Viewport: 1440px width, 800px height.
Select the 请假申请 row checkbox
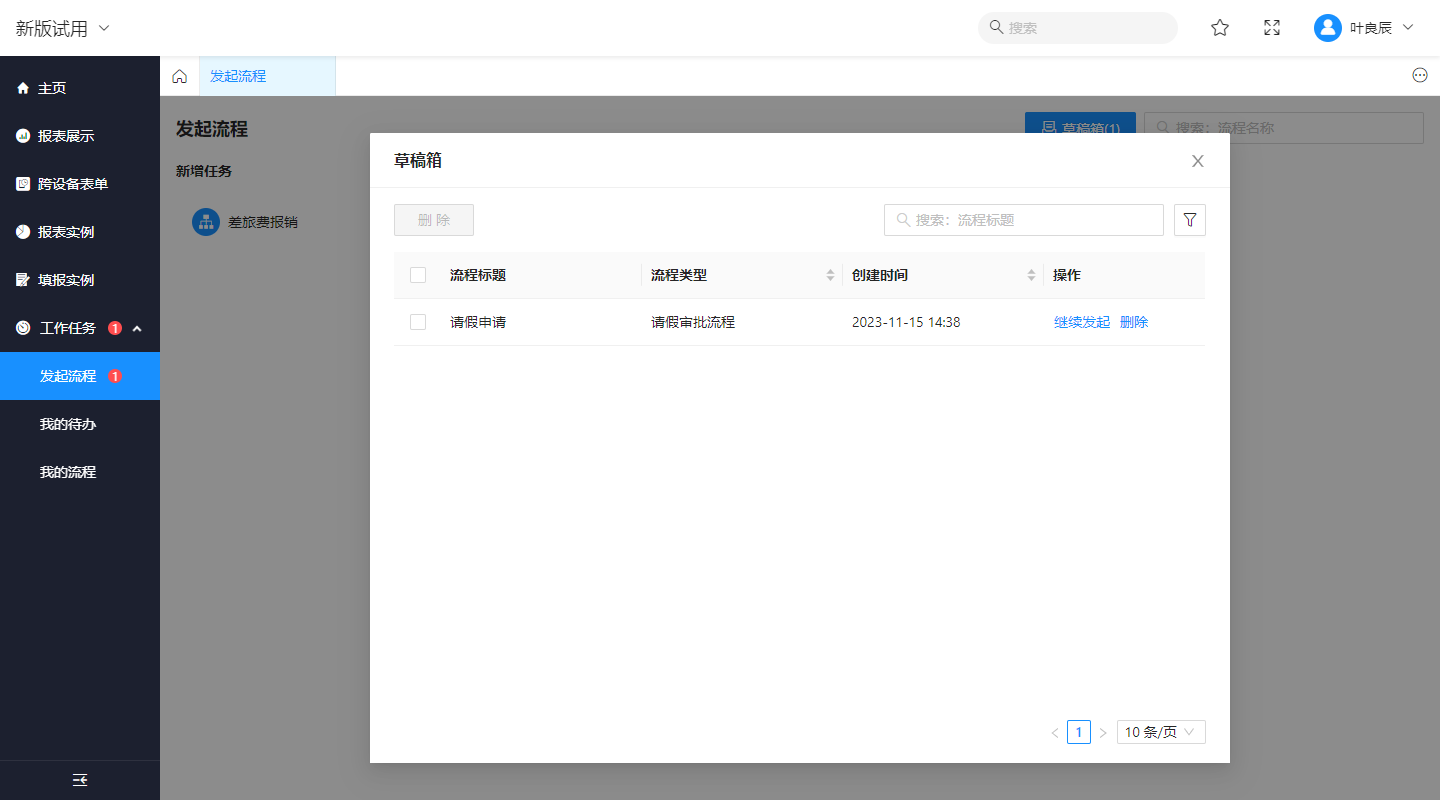(418, 322)
